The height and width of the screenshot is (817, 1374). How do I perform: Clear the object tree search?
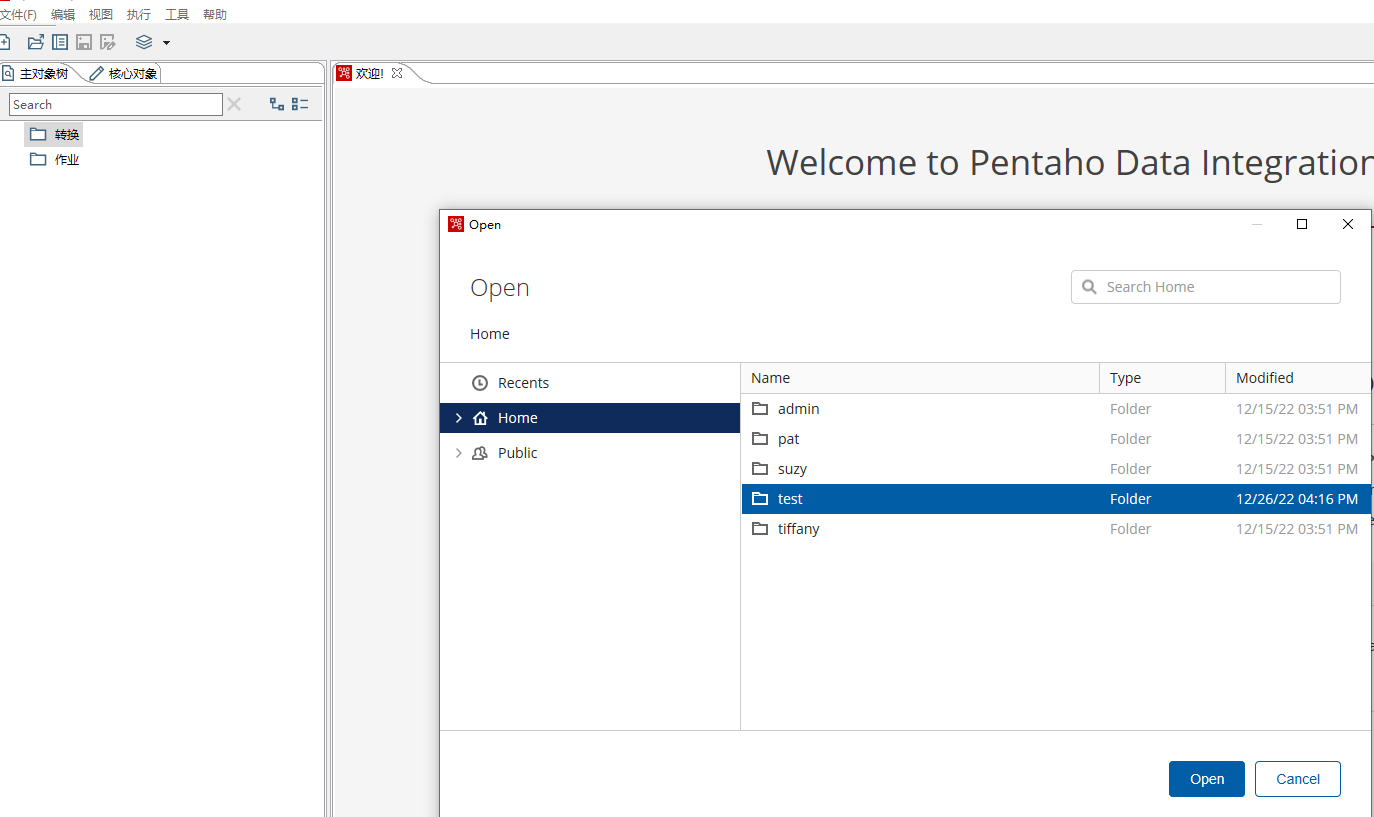click(x=234, y=104)
